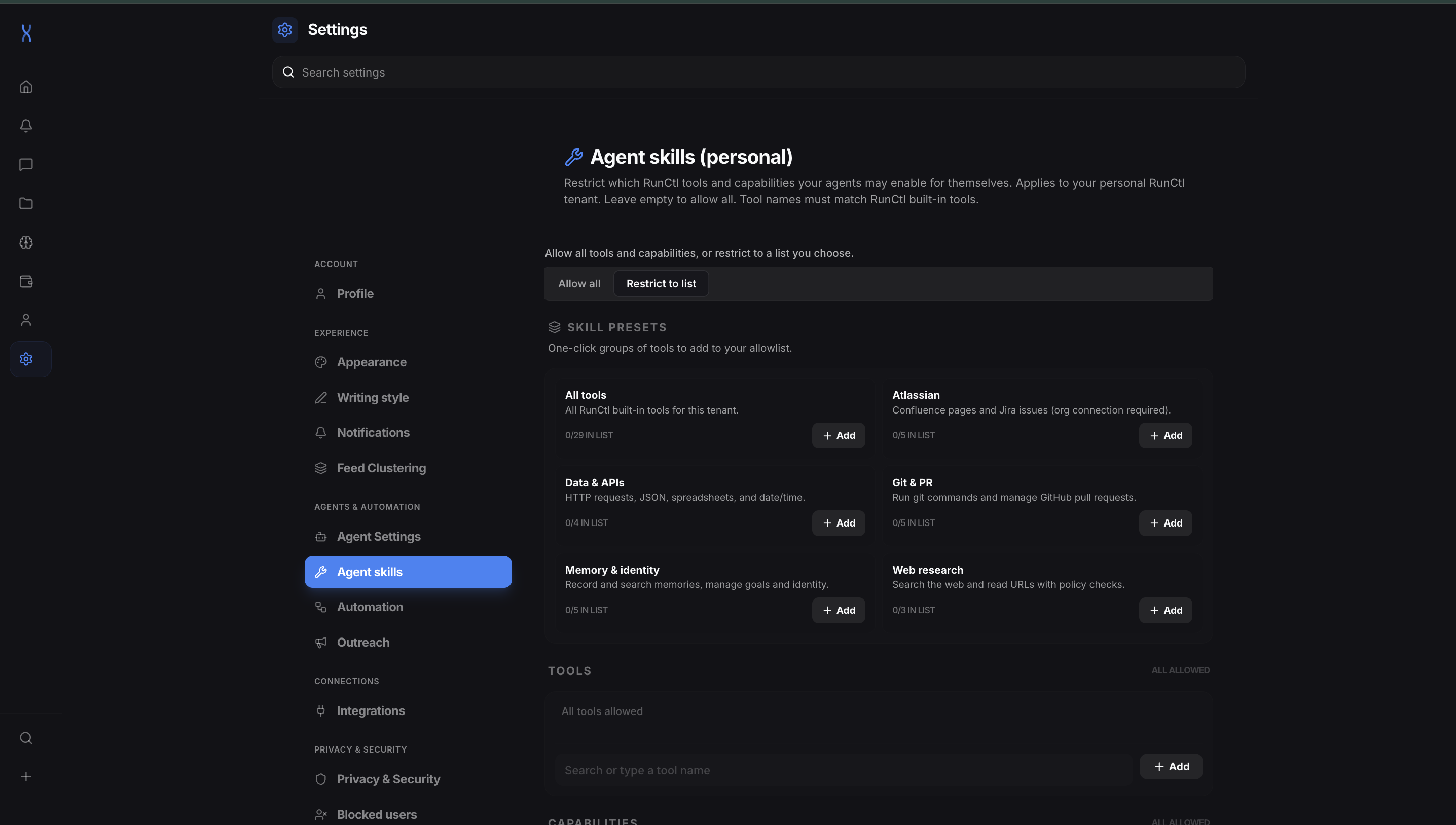Click the magnifier search icon in sidebar

click(26, 738)
